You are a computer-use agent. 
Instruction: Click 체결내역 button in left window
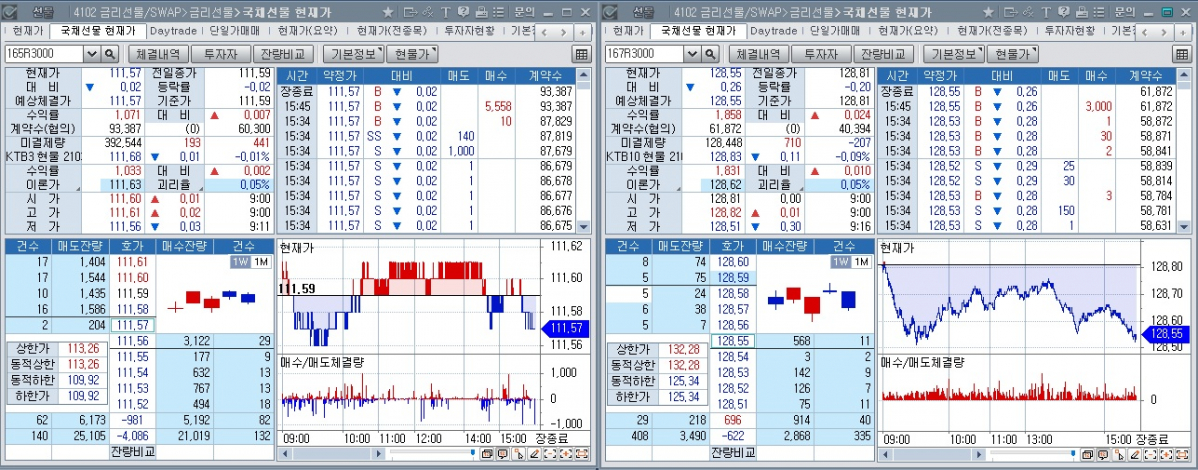(x=157, y=53)
